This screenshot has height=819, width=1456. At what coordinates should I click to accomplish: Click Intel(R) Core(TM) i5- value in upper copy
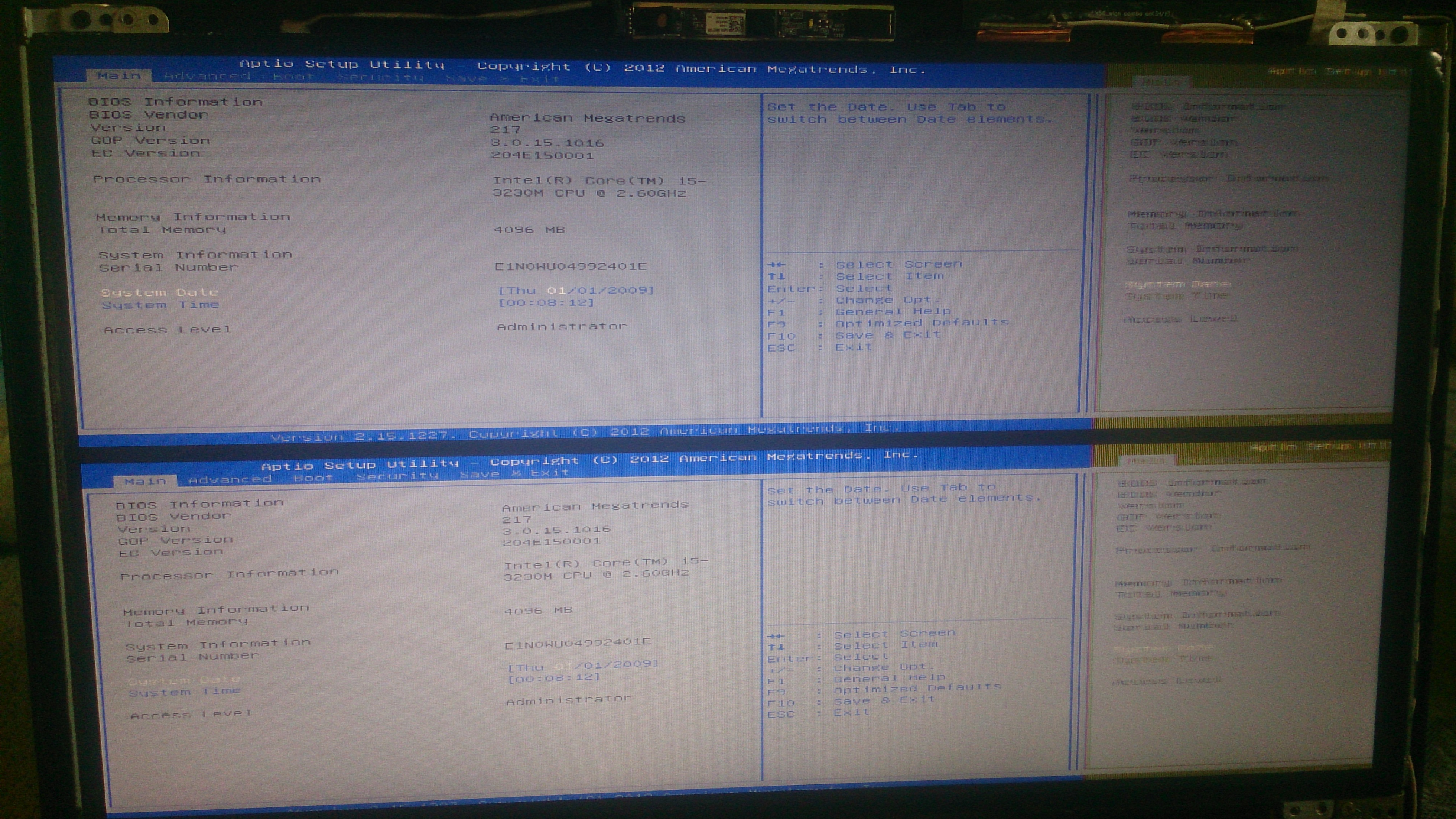click(599, 181)
